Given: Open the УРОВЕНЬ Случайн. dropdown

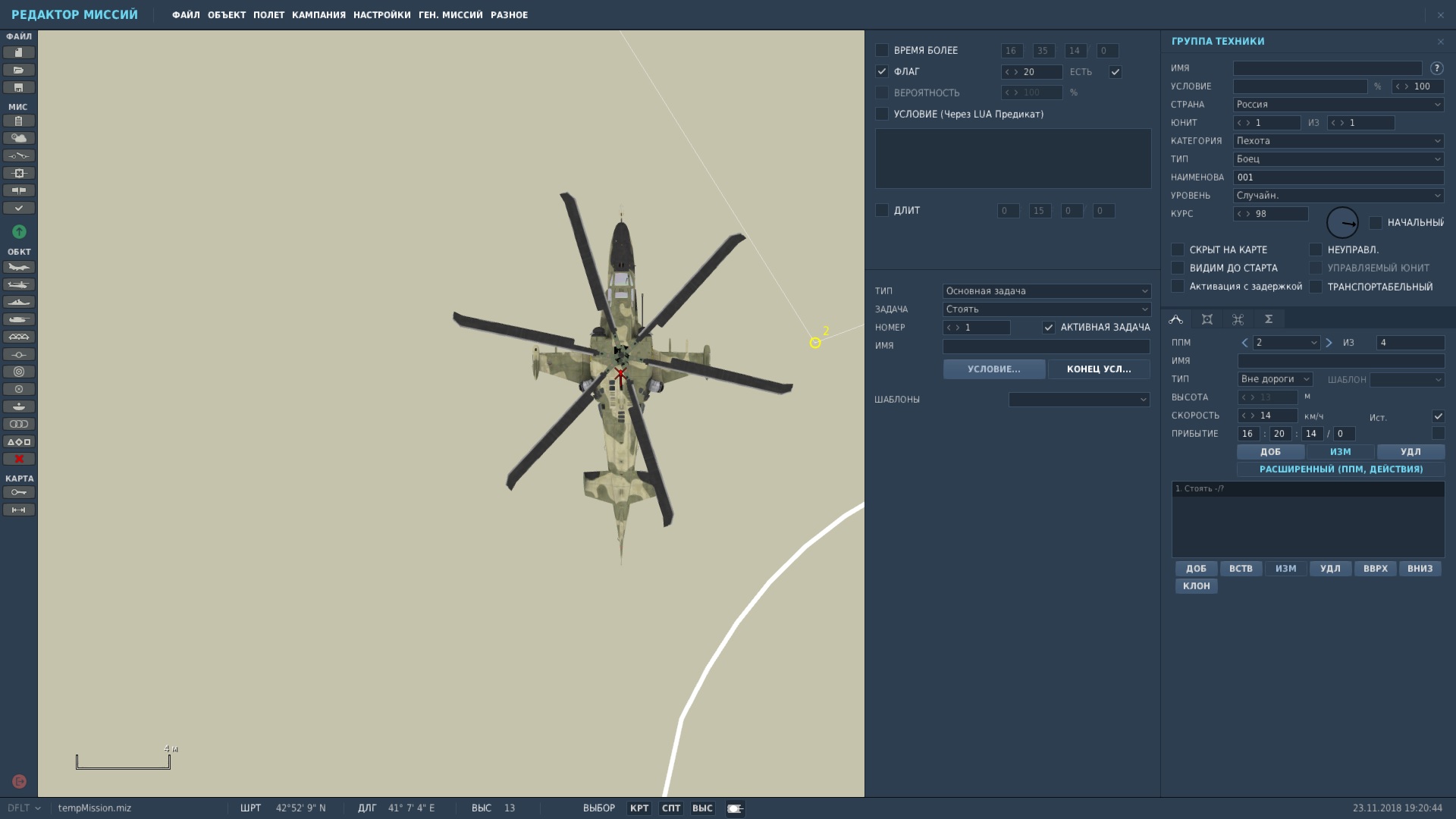Looking at the screenshot, I should [1338, 196].
